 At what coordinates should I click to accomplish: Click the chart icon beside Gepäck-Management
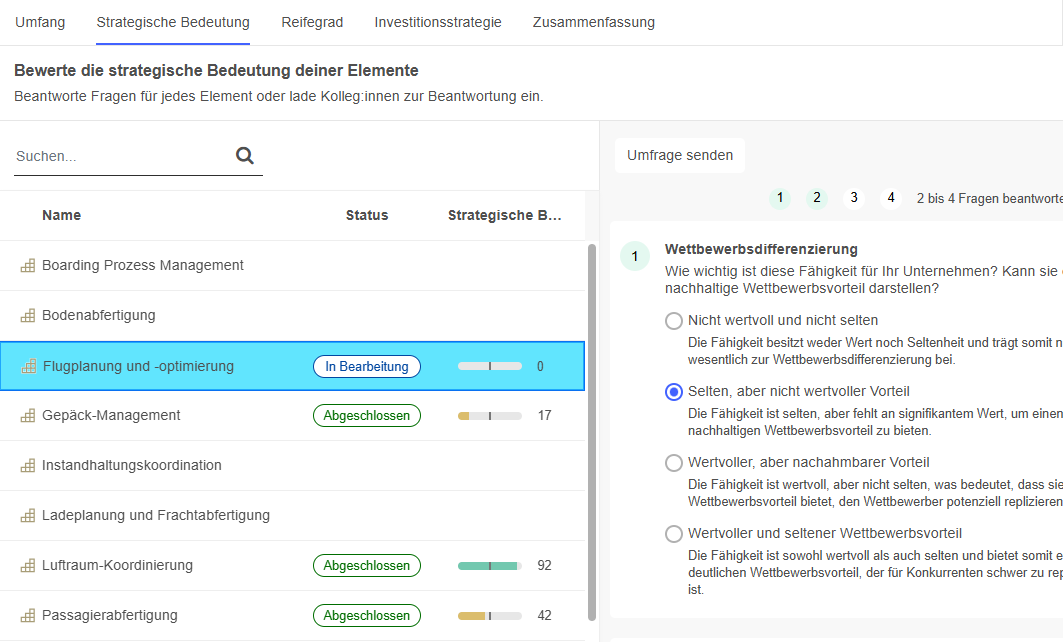pos(26,415)
